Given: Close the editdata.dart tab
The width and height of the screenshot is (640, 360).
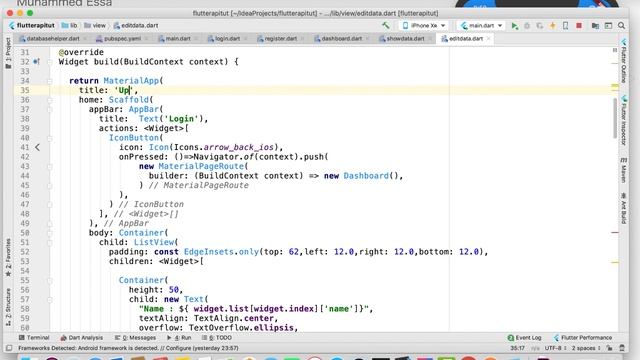Looking at the screenshot, I should coord(489,39).
